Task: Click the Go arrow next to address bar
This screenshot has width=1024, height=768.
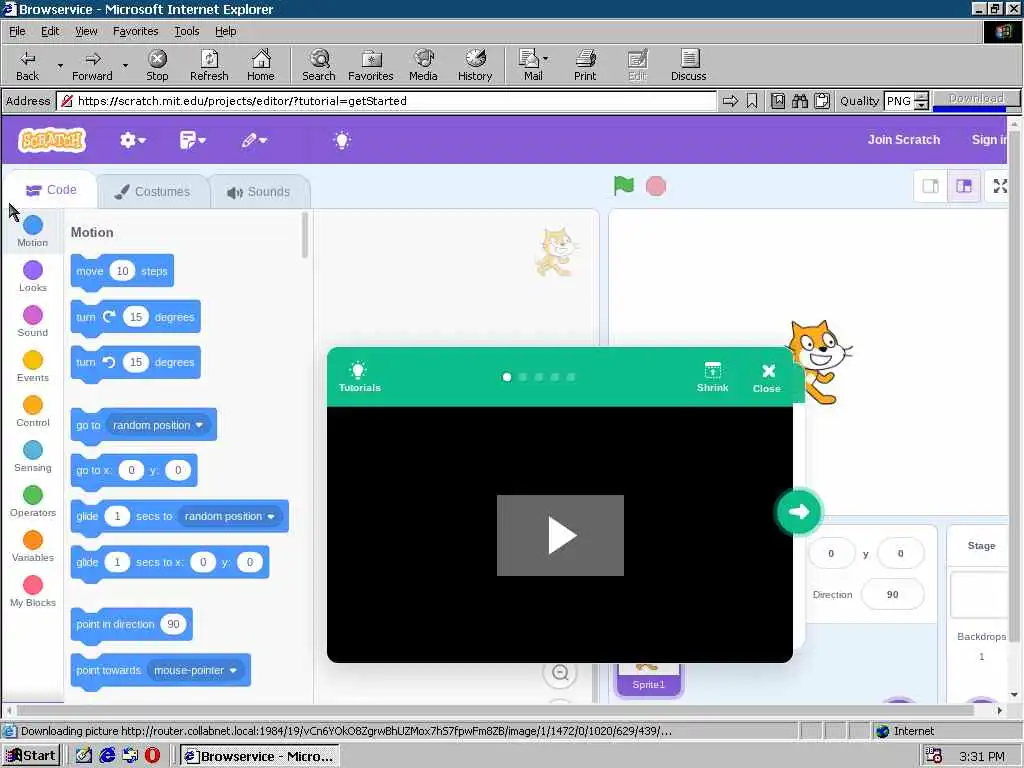Action: (730, 101)
